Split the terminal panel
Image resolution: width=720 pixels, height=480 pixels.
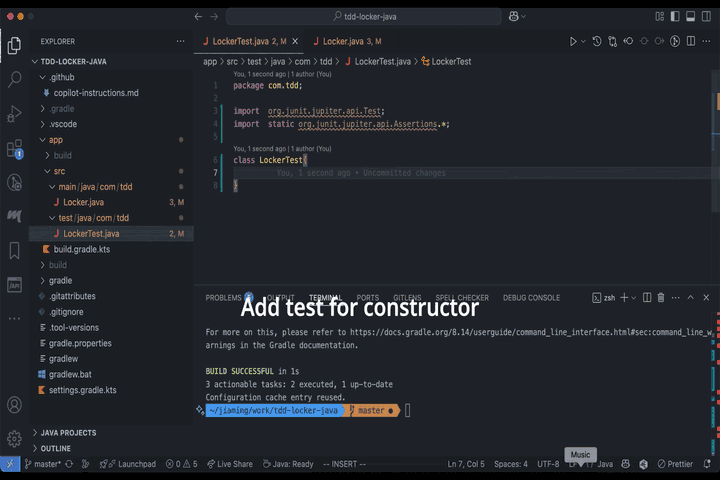[647, 298]
